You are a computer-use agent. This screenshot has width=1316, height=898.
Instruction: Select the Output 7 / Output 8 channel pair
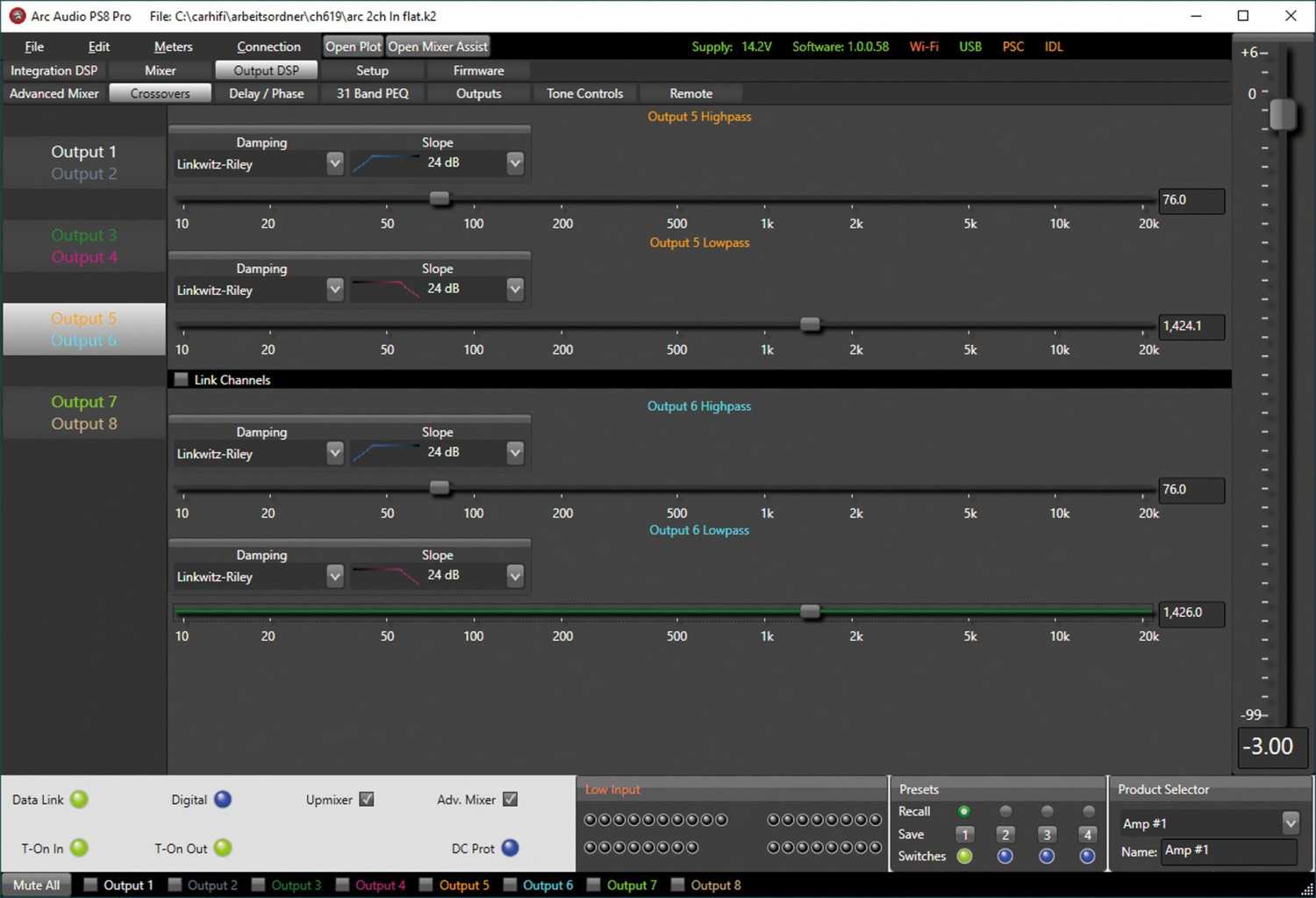pyautogui.click(x=83, y=413)
